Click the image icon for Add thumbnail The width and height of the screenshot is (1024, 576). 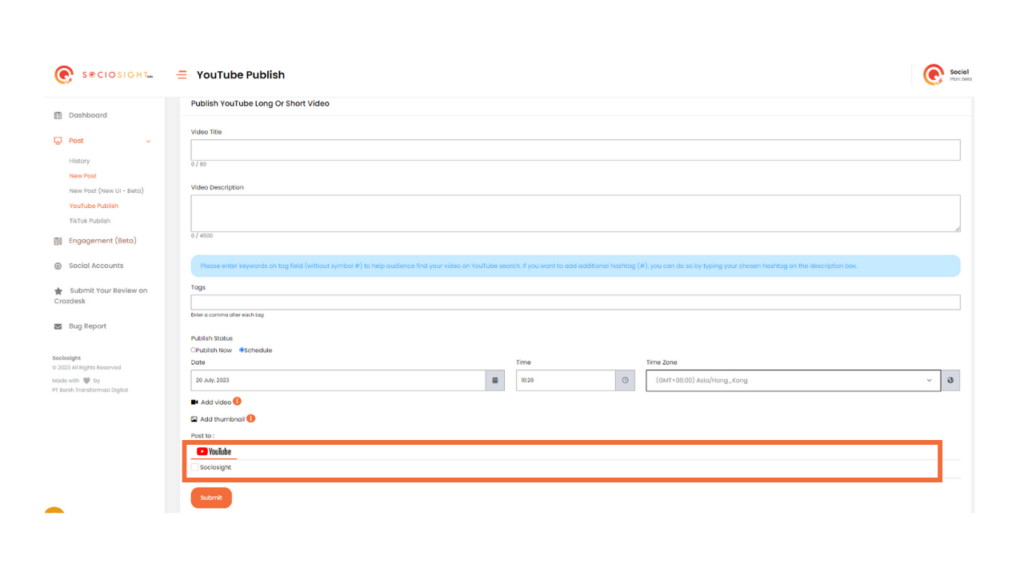tap(194, 419)
